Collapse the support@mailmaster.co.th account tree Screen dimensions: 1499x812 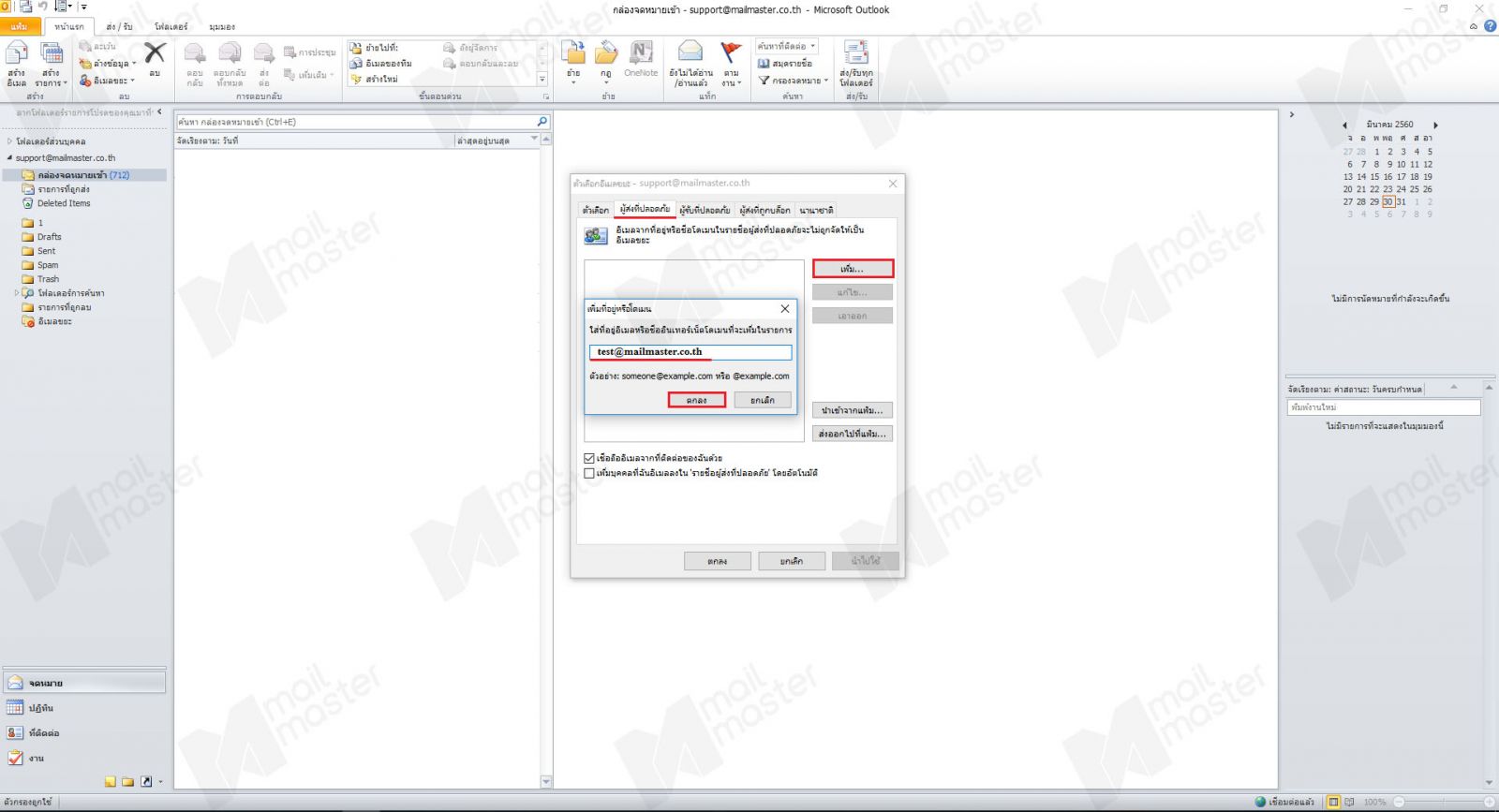(10, 157)
